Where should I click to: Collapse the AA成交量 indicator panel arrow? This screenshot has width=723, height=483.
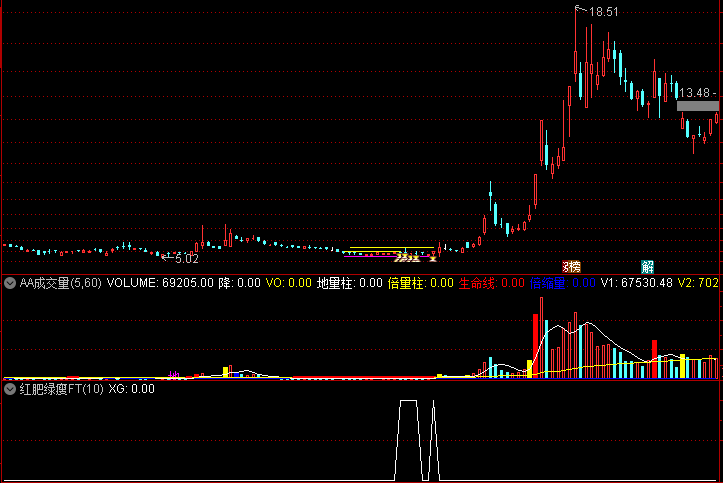point(10,283)
